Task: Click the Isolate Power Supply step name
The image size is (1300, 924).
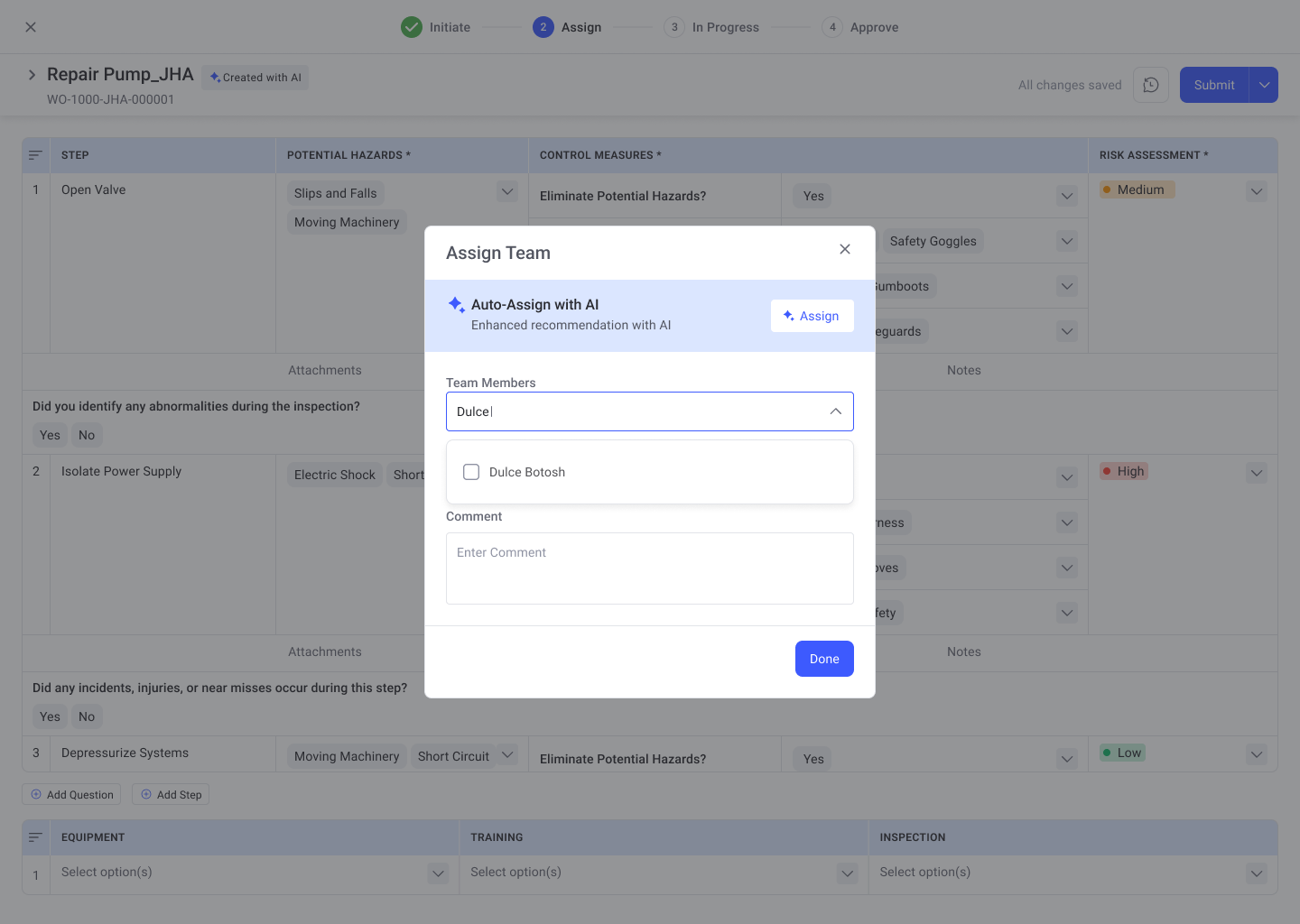Action: 122,471
